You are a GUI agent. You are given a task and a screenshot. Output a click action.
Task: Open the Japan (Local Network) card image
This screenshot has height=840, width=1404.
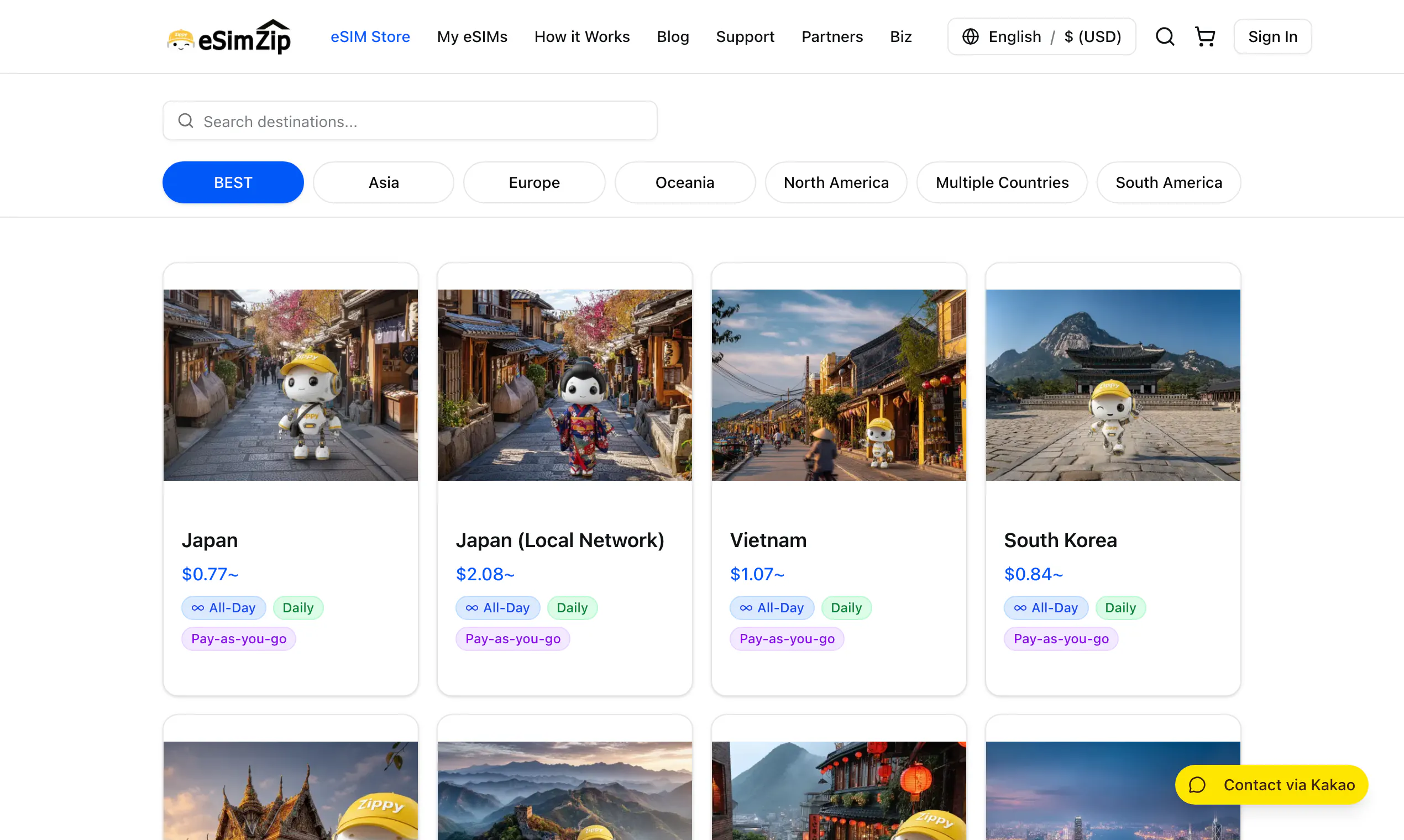[x=564, y=385]
